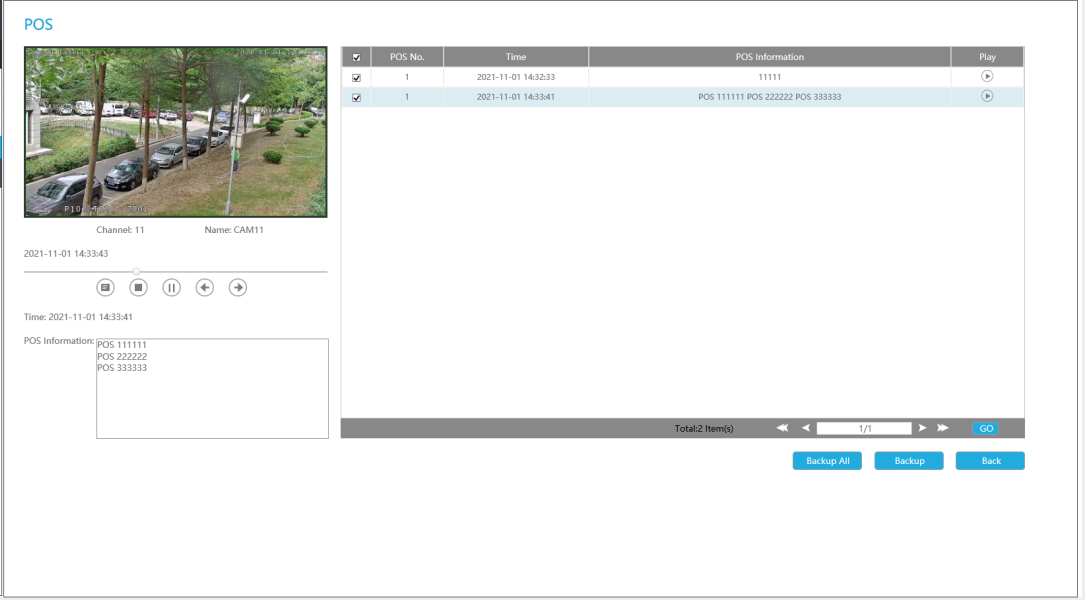Click the Total:2 Item(s) label
Screen dimensions: 1086x600
click(704, 429)
